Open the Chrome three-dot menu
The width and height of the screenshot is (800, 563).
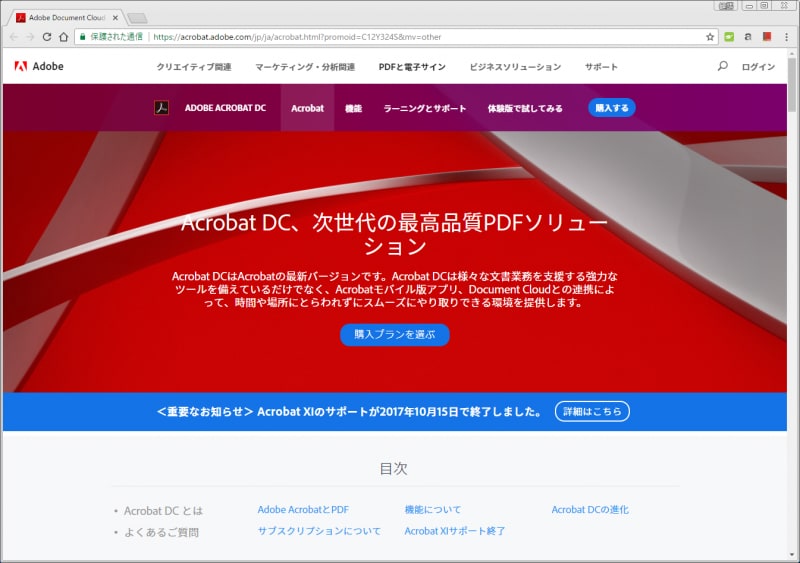(786, 37)
